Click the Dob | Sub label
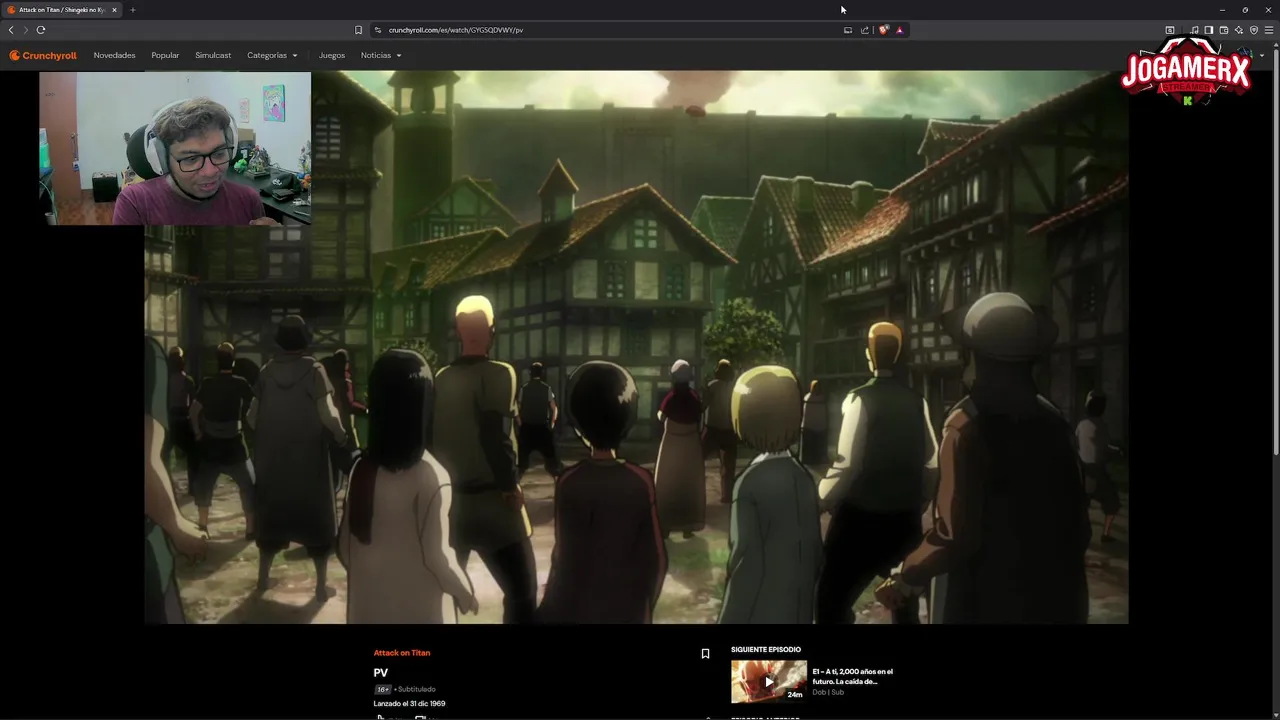Viewport: 1280px width, 720px height. tap(828, 692)
